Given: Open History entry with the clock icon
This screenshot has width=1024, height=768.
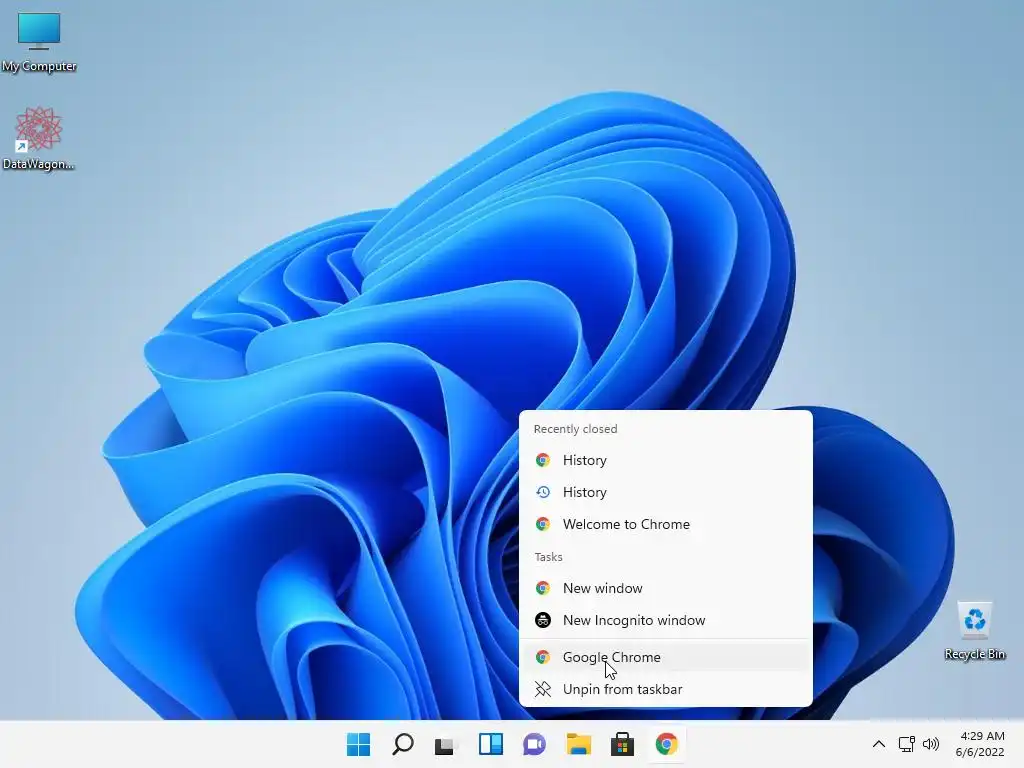Looking at the screenshot, I should point(666,492).
